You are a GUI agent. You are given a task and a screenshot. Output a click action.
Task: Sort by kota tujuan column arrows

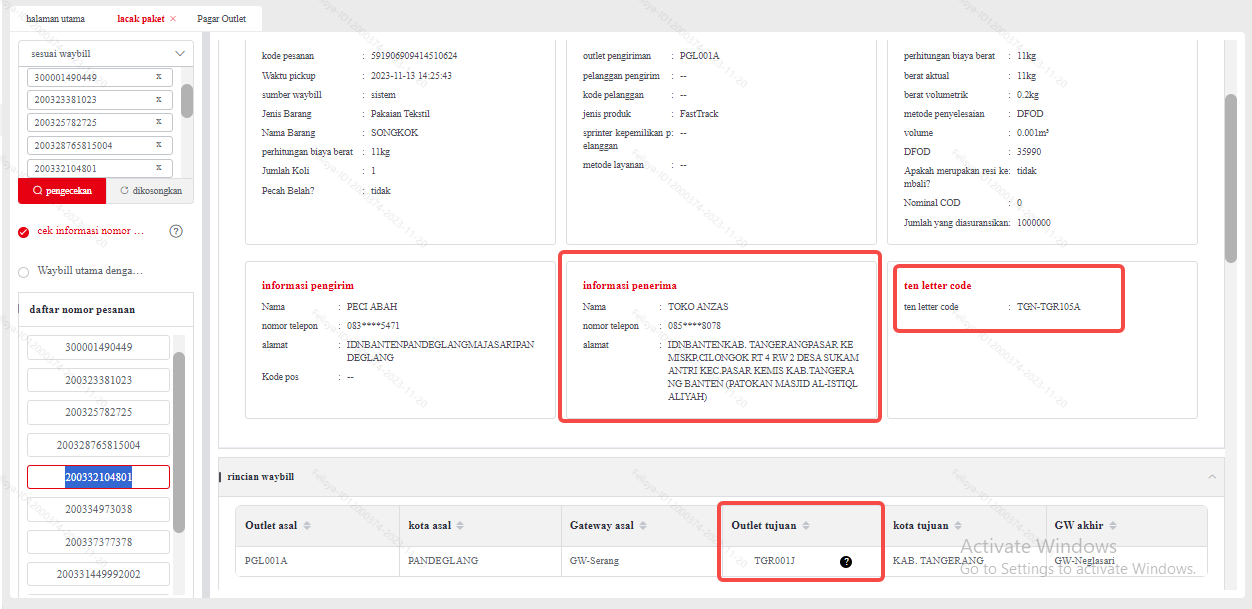point(958,525)
